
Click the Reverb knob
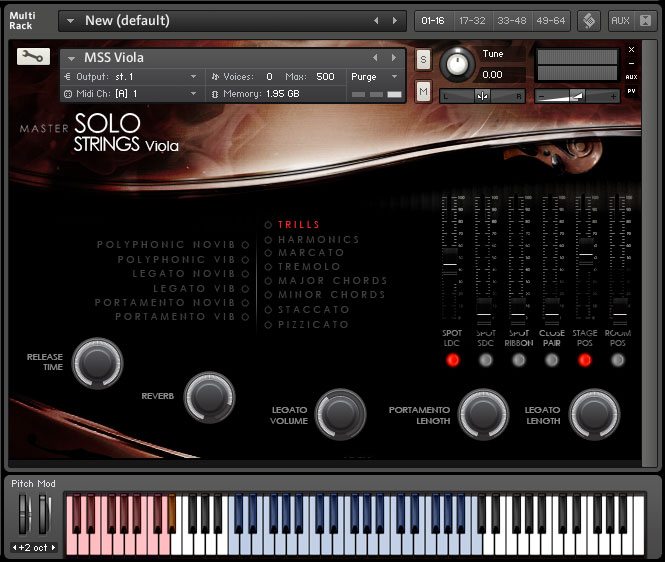pyautogui.click(x=209, y=396)
